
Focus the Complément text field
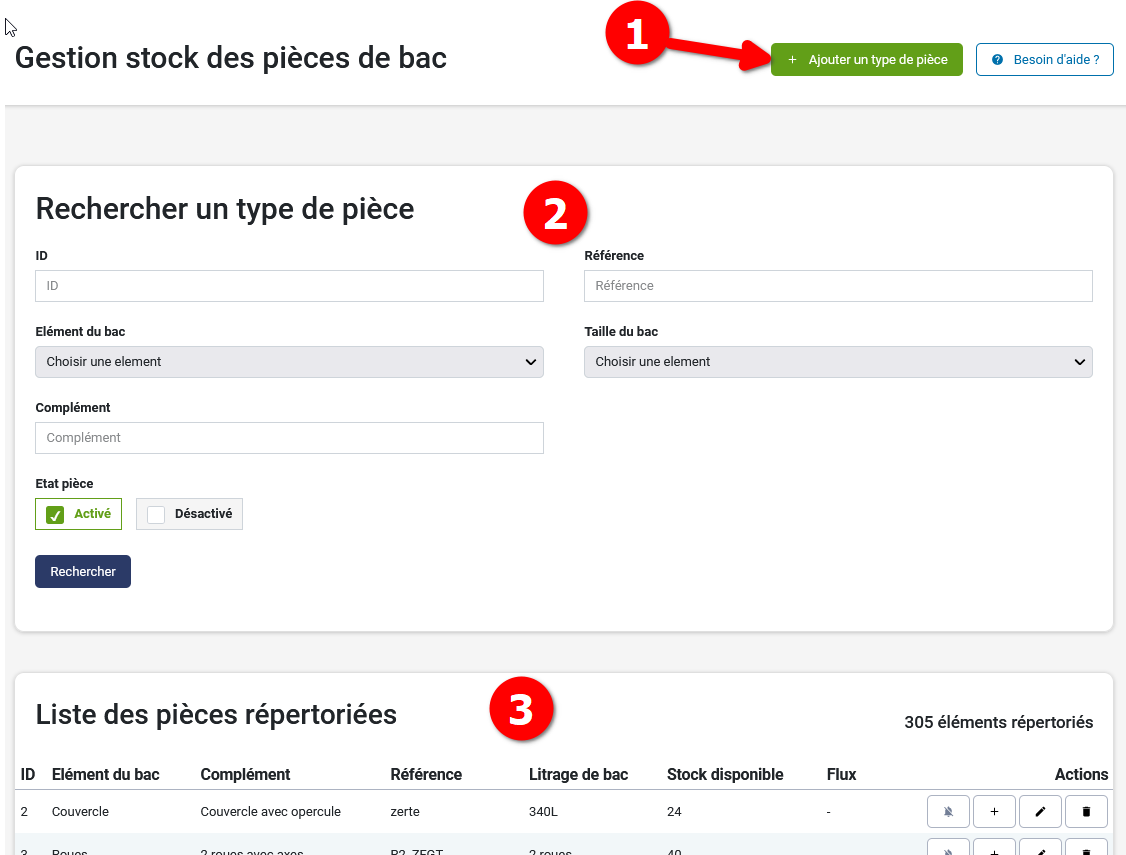289,438
